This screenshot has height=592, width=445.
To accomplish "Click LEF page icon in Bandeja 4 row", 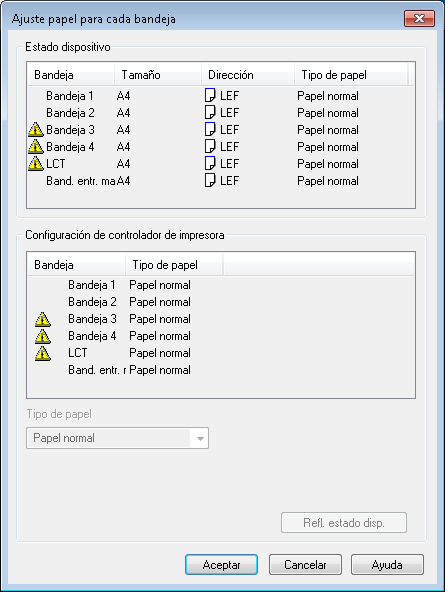I will tap(210, 146).
